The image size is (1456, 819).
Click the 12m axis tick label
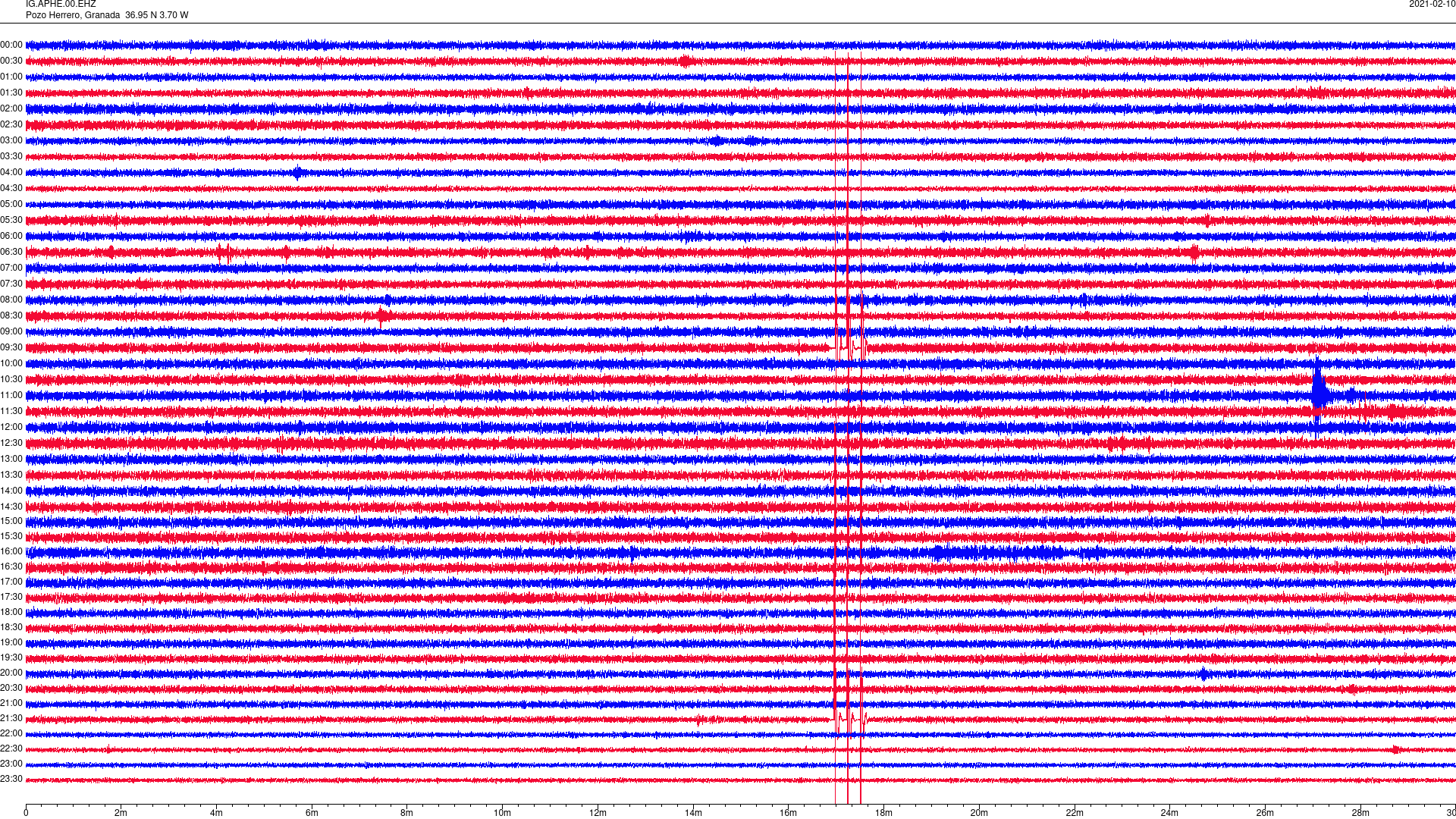click(598, 813)
